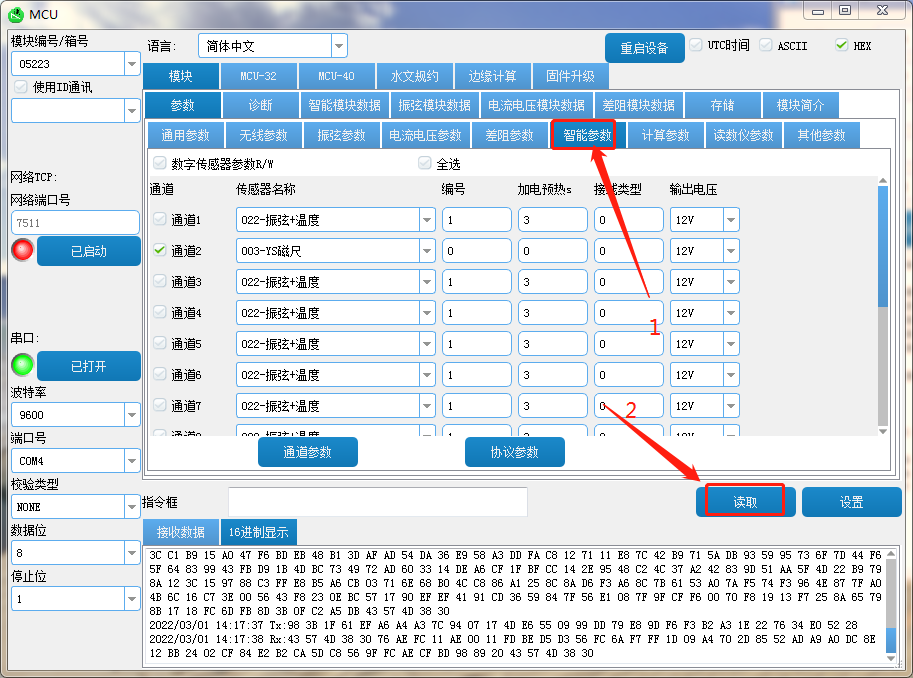The image size is (913, 678).
Task: Expand the 波特率 baud rate dropdown
Action: click(132, 415)
